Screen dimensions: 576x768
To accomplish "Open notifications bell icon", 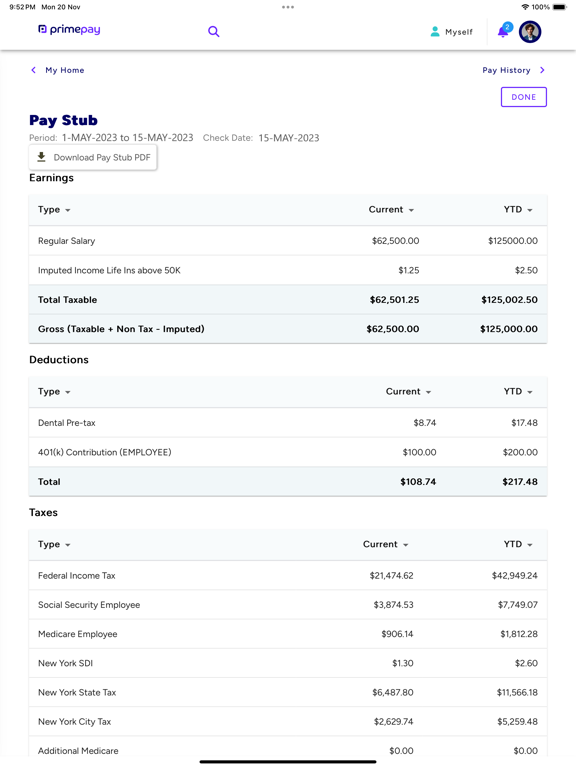I will (x=503, y=31).
